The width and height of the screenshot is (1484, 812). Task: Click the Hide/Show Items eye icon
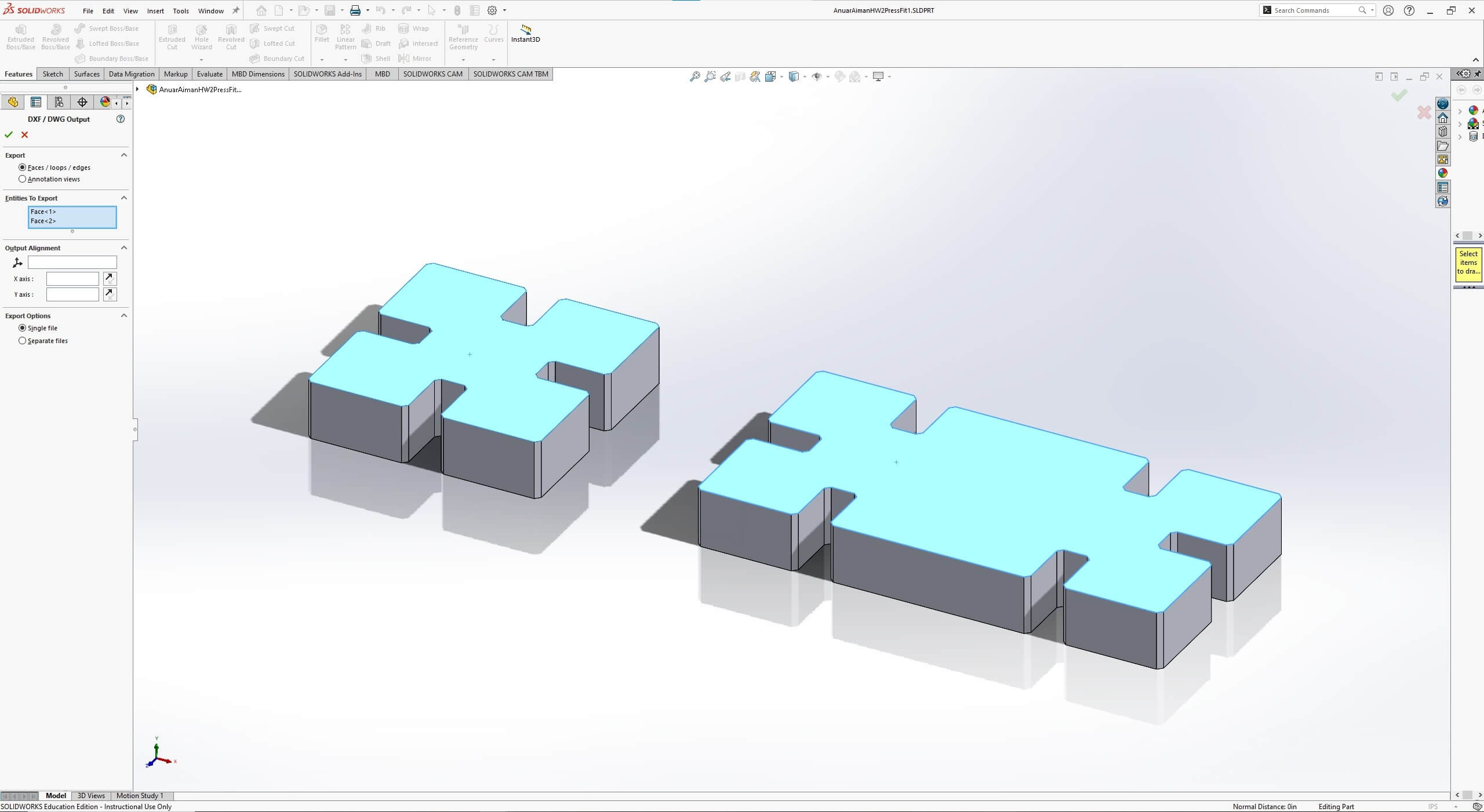coord(817,77)
